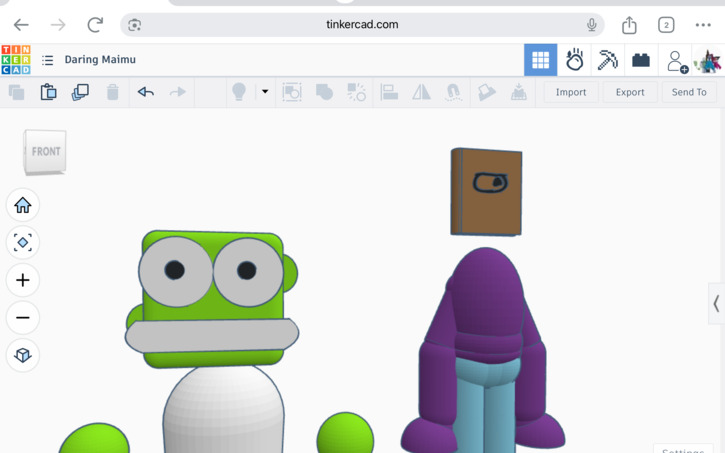Redo the last action
This screenshot has width=725, height=453.
point(178,92)
